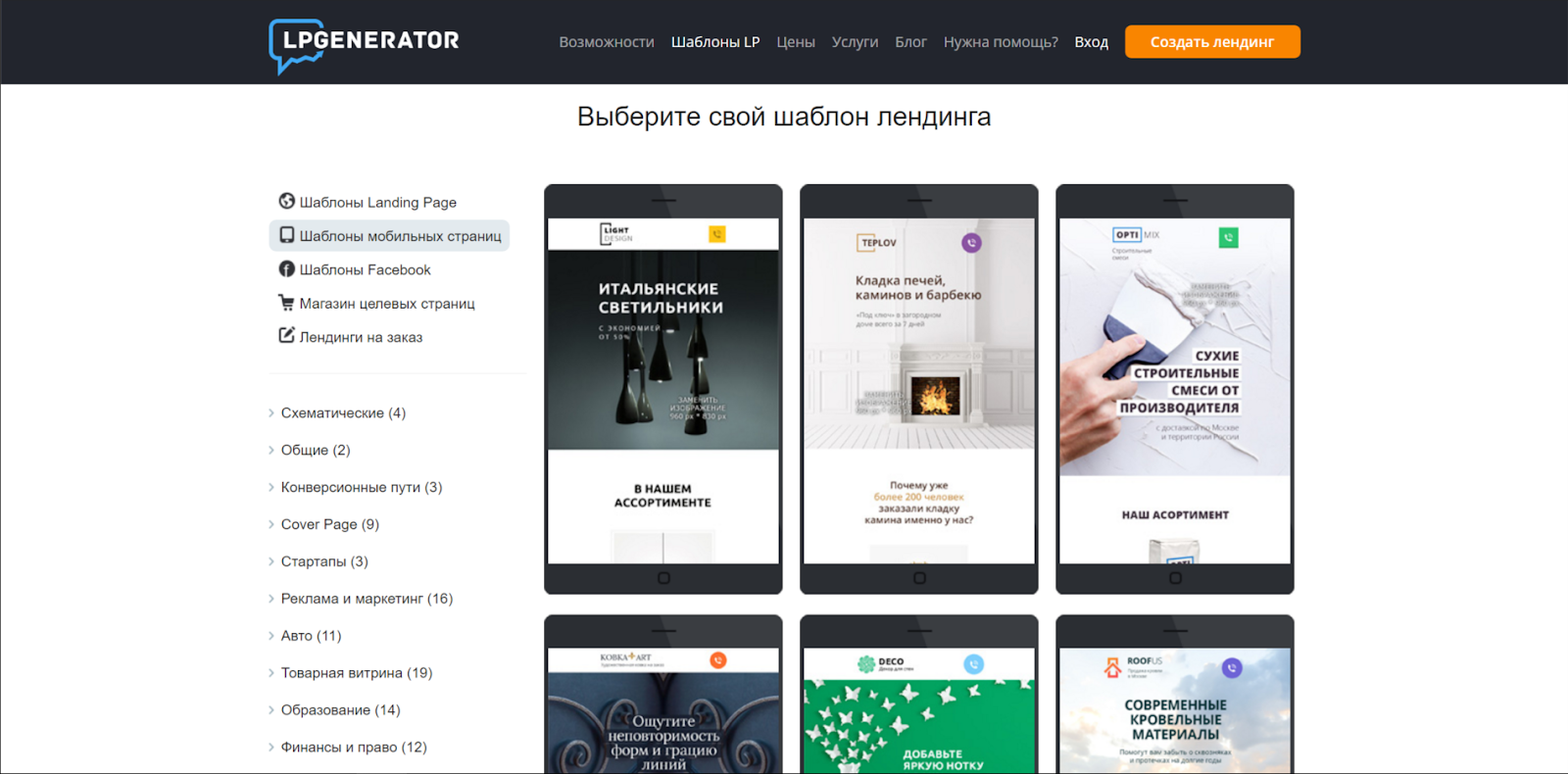Click the purple phone icon in Roofus template
This screenshot has width=1568, height=774.
(1232, 668)
